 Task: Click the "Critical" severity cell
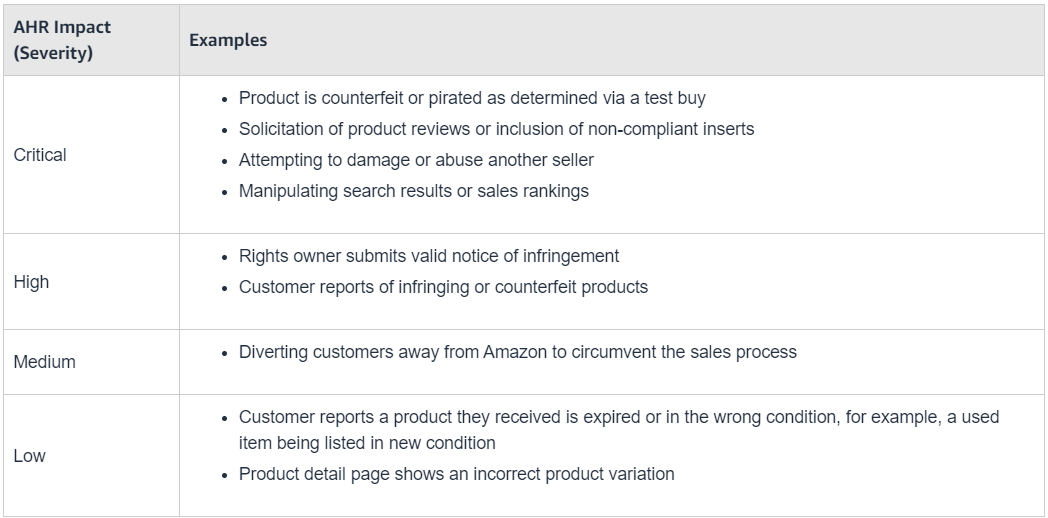pyautogui.click(x=40, y=156)
